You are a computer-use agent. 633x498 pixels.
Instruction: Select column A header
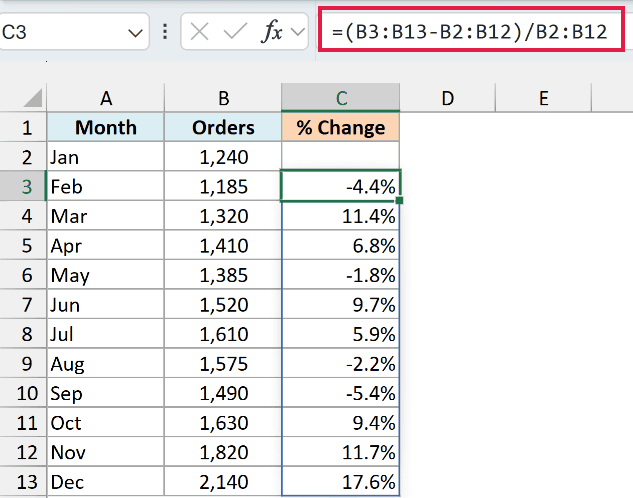click(106, 98)
